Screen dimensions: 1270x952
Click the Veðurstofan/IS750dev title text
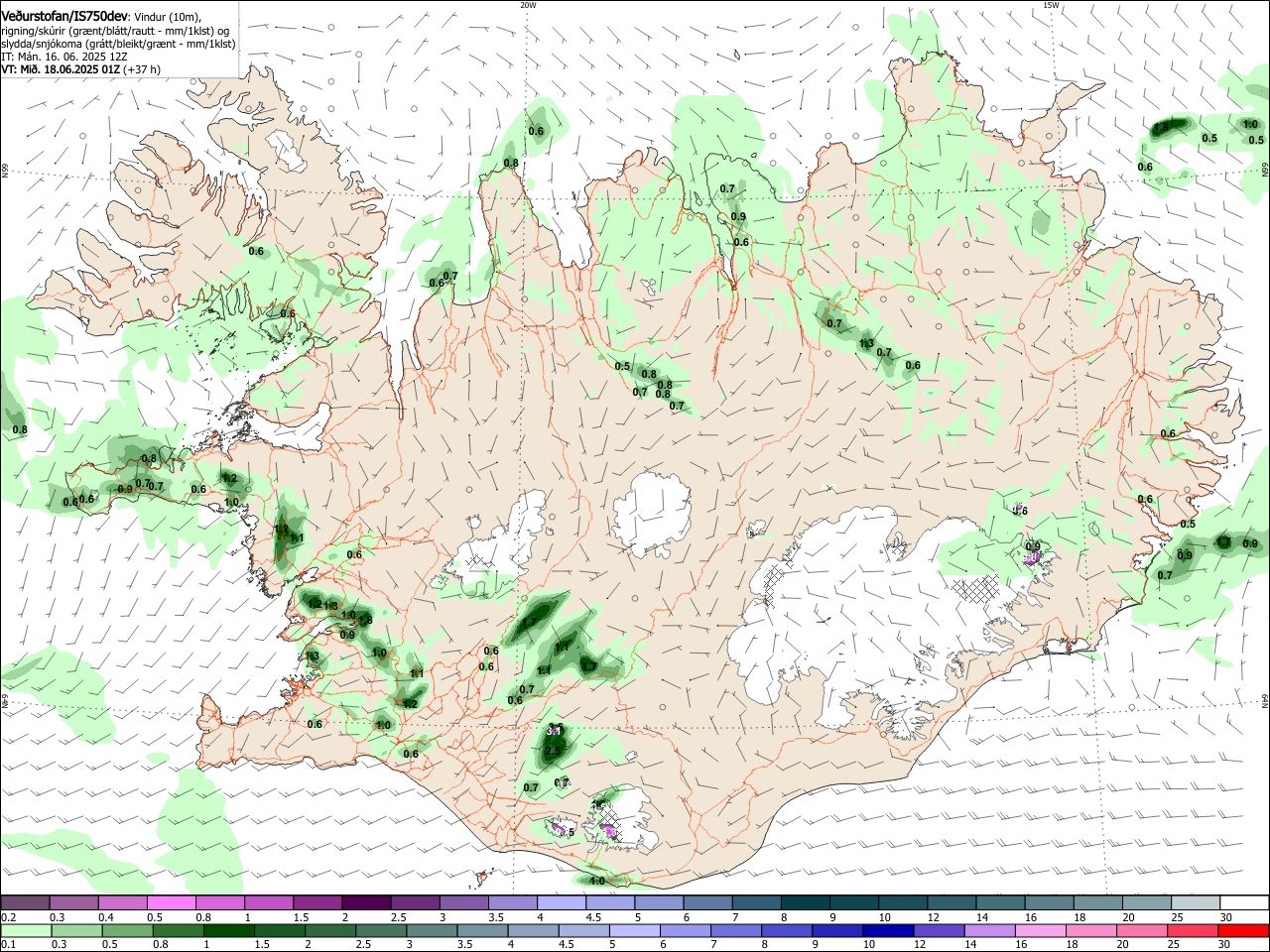point(64,17)
